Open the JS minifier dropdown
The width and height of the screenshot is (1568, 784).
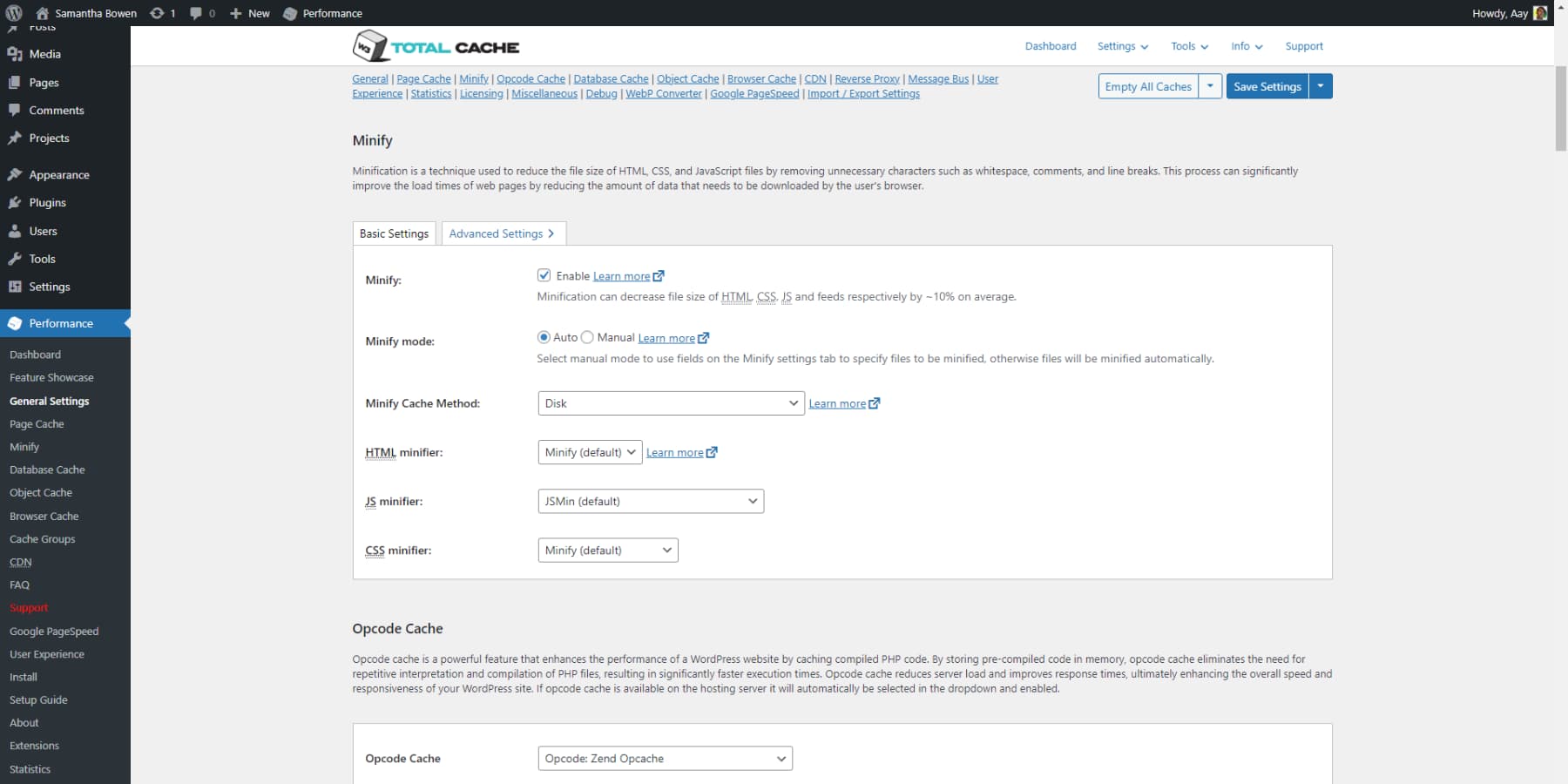(x=650, y=501)
